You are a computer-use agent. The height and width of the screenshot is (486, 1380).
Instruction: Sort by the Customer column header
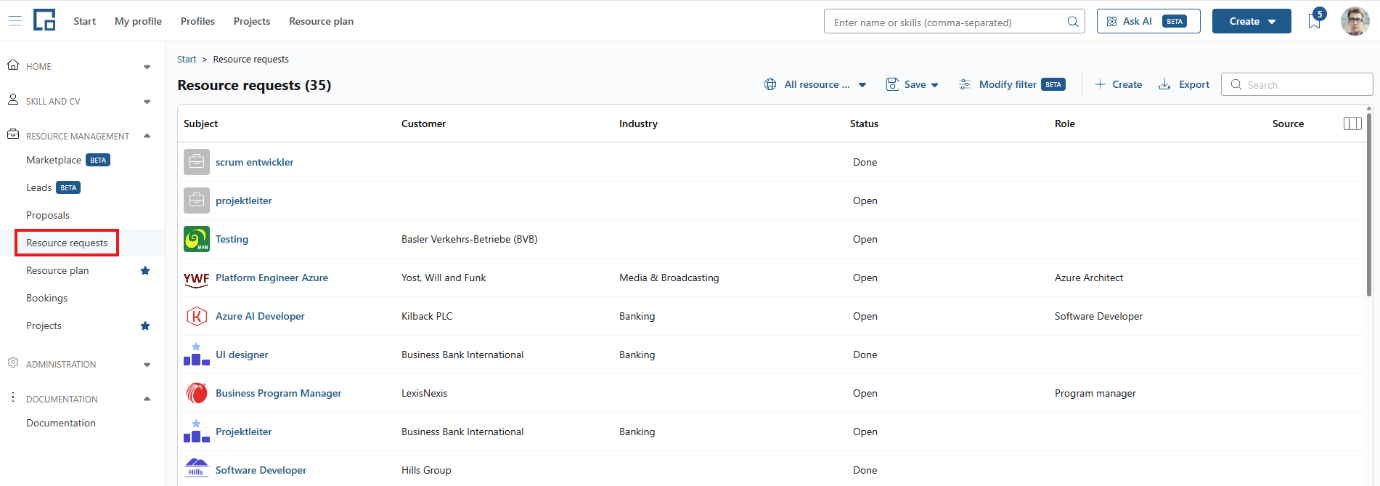tap(424, 124)
